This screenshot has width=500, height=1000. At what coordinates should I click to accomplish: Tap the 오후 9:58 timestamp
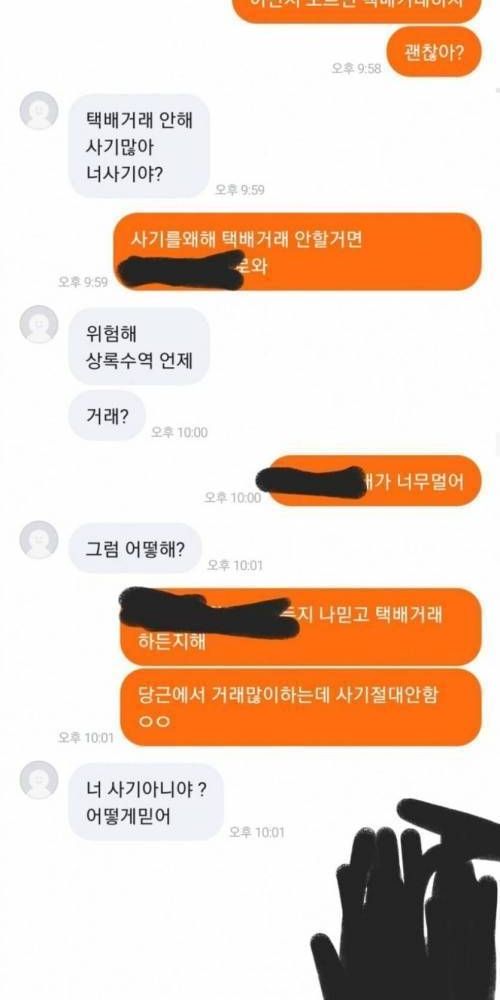pos(357,68)
